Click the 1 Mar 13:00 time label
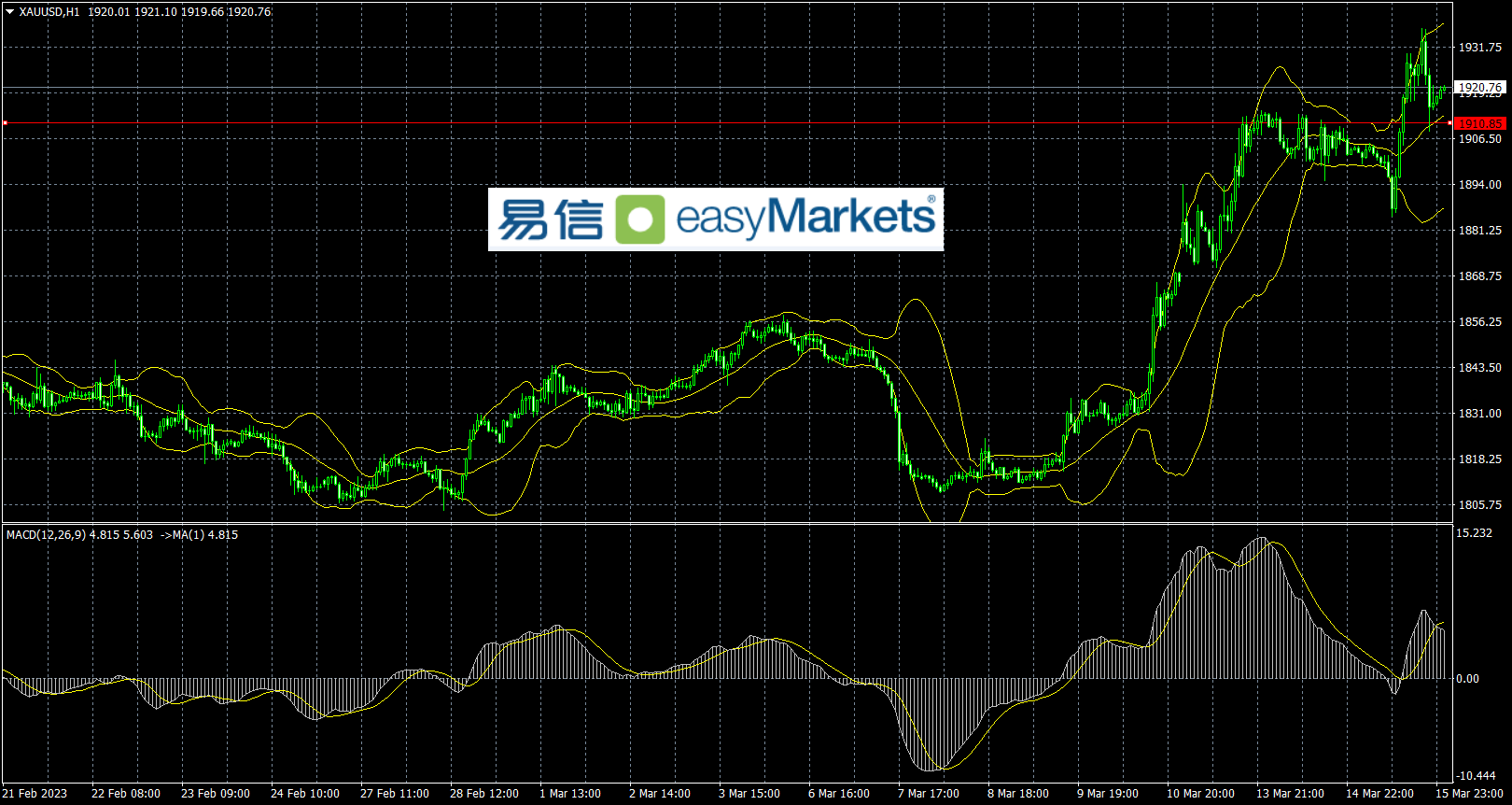 (570, 794)
